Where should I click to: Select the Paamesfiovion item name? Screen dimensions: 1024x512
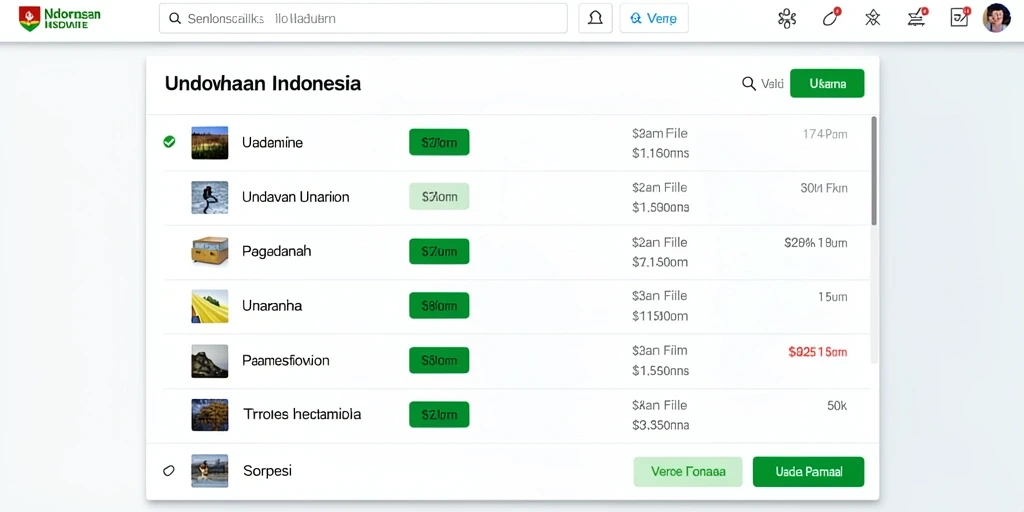click(x=285, y=360)
